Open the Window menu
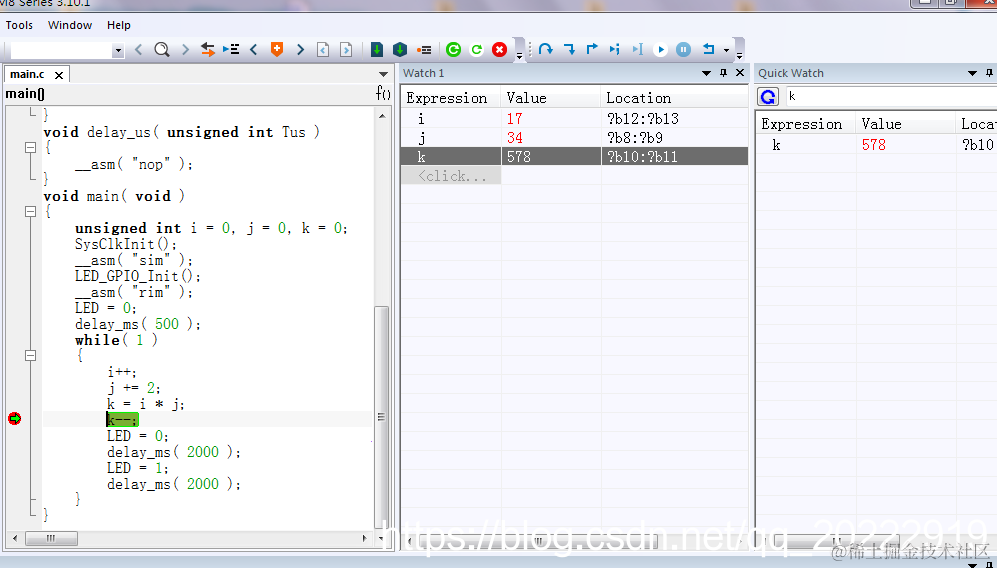 click(x=70, y=25)
